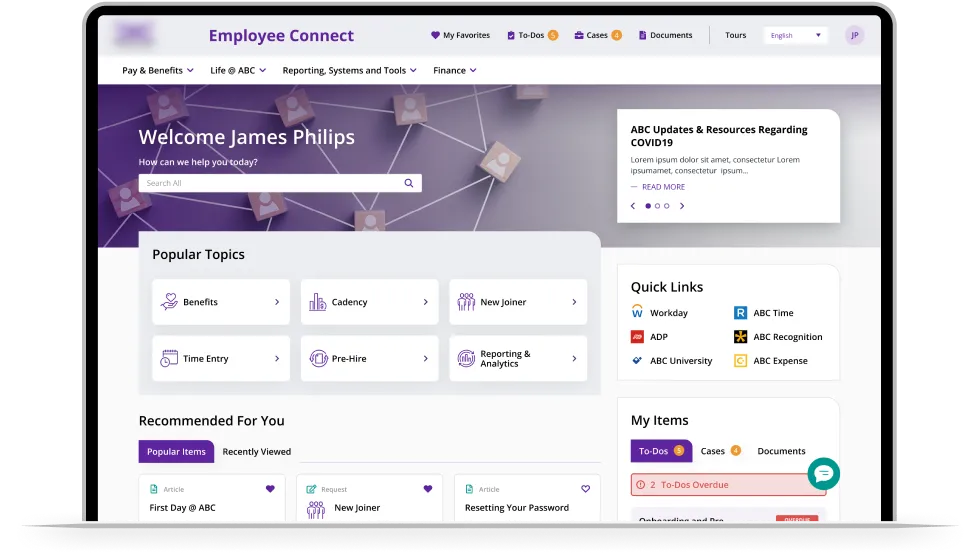Click Tours in header
The image size is (980, 554).
(736, 35)
